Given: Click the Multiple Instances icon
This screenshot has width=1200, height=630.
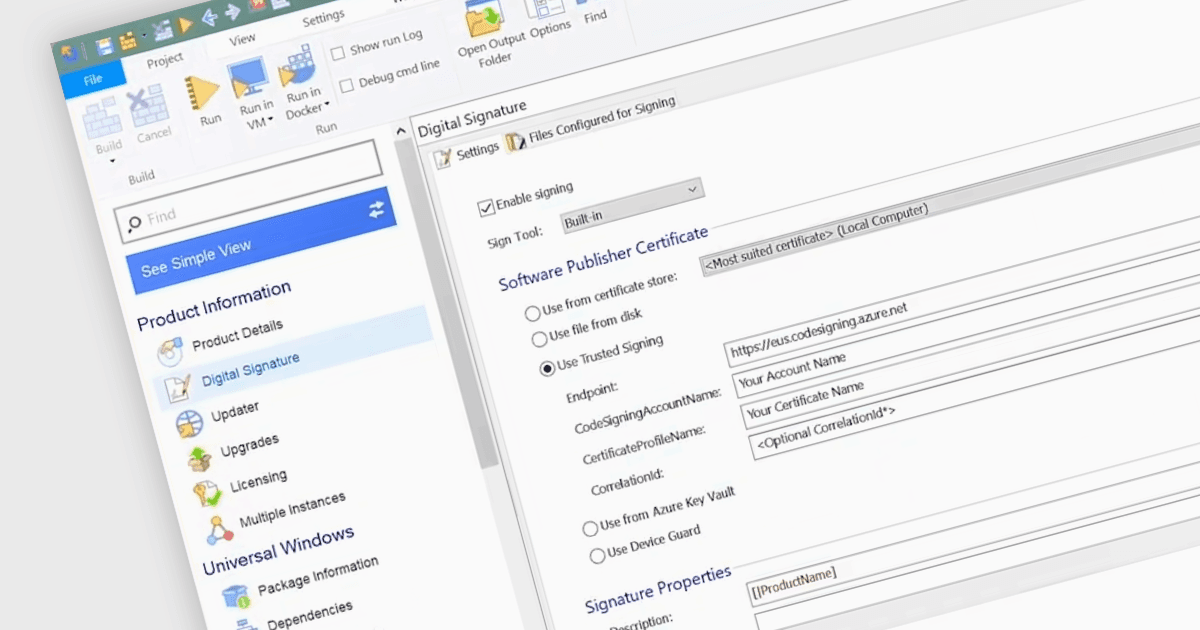Looking at the screenshot, I should tap(219, 528).
